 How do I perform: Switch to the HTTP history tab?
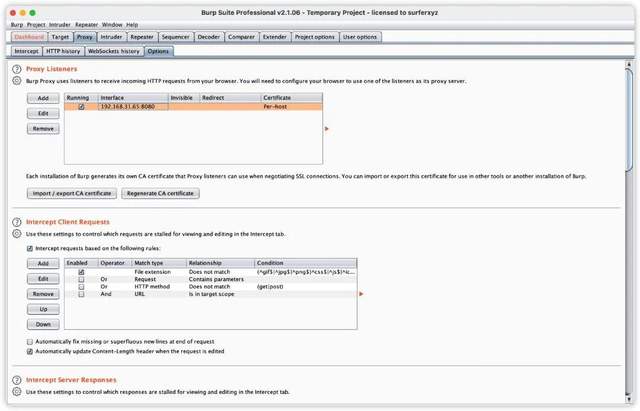coord(63,51)
